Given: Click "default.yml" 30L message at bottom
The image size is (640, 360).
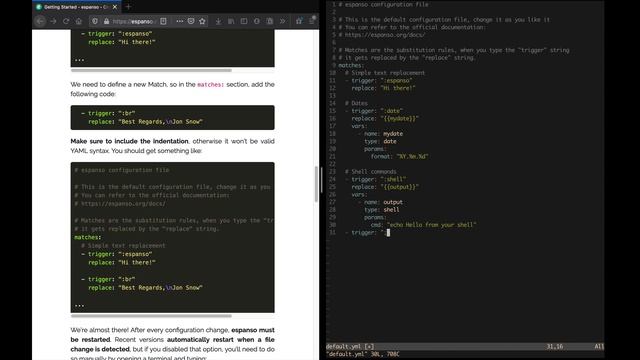Looking at the screenshot, I should pos(362,354).
